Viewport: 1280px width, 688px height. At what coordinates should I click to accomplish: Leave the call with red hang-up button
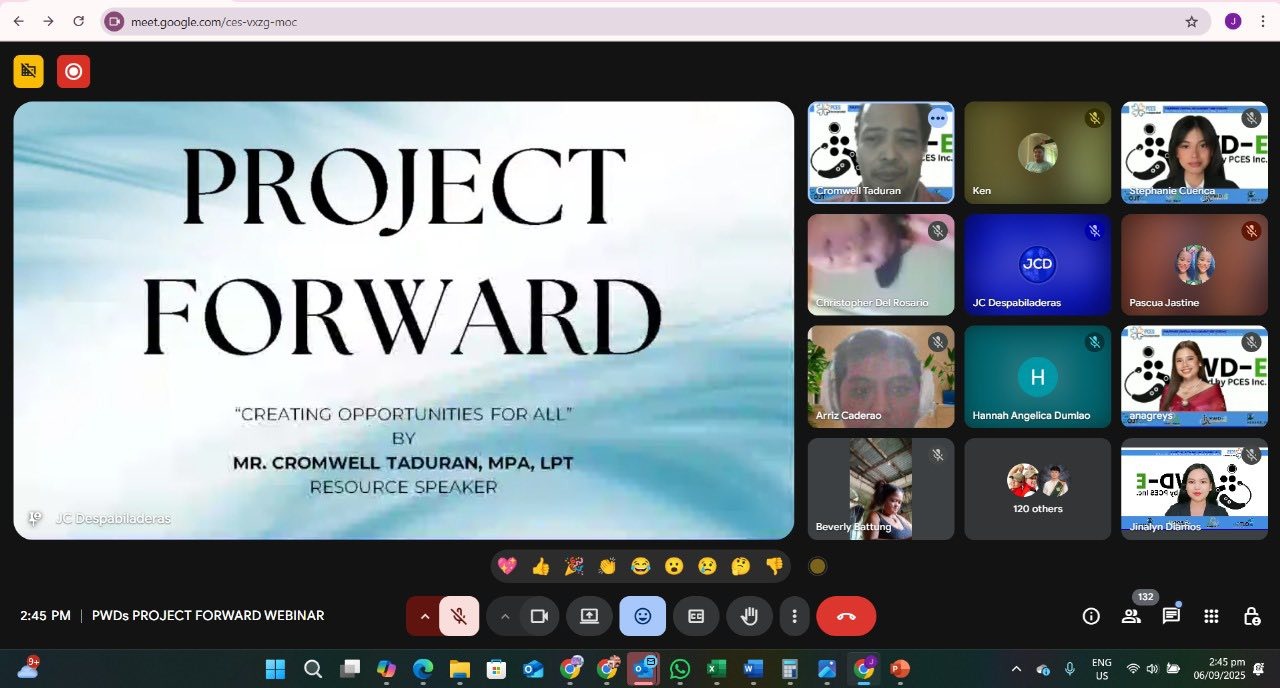pyautogui.click(x=846, y=616)
